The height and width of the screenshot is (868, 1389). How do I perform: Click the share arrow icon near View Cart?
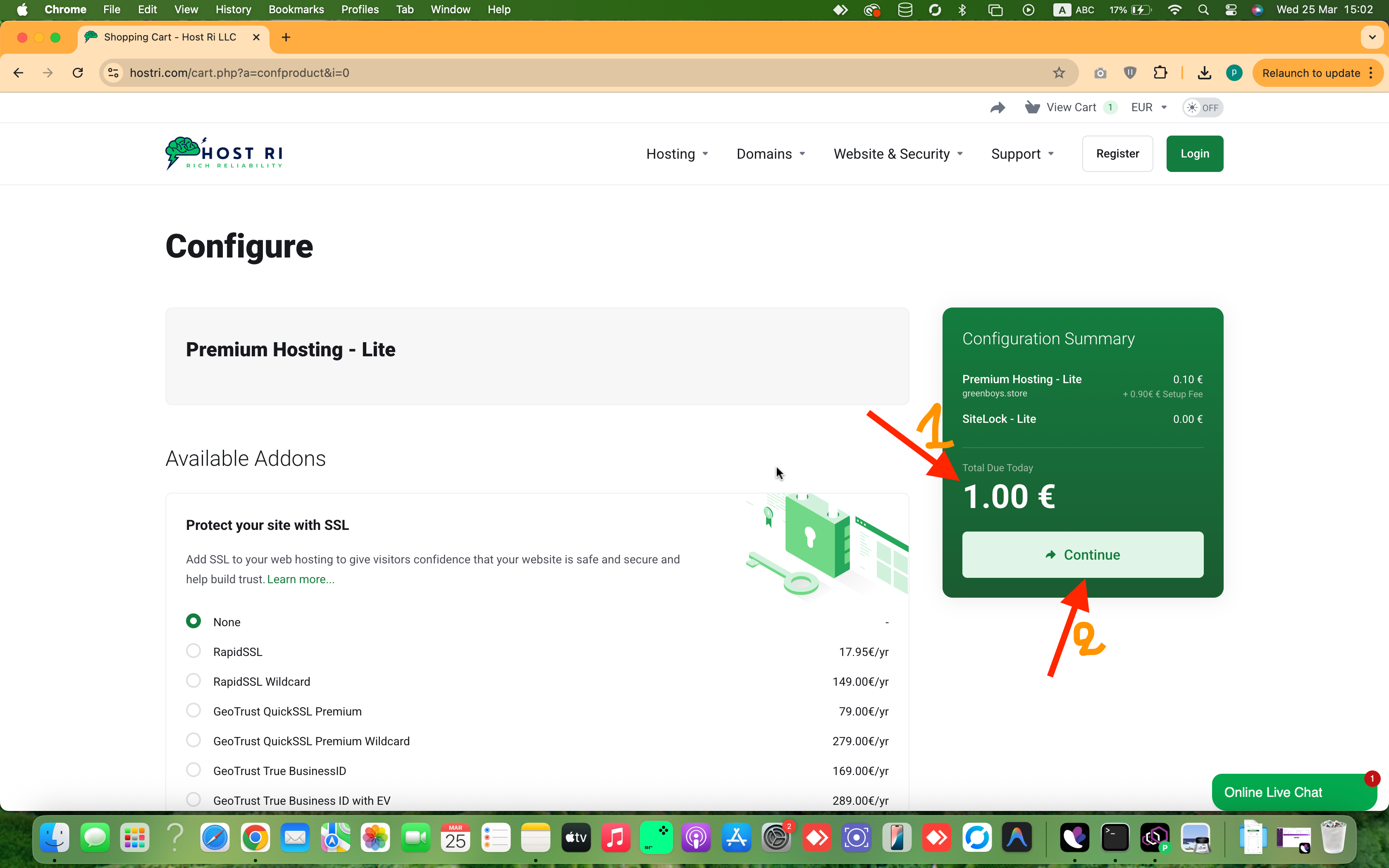pyautogui.click(x=998, y=107)
